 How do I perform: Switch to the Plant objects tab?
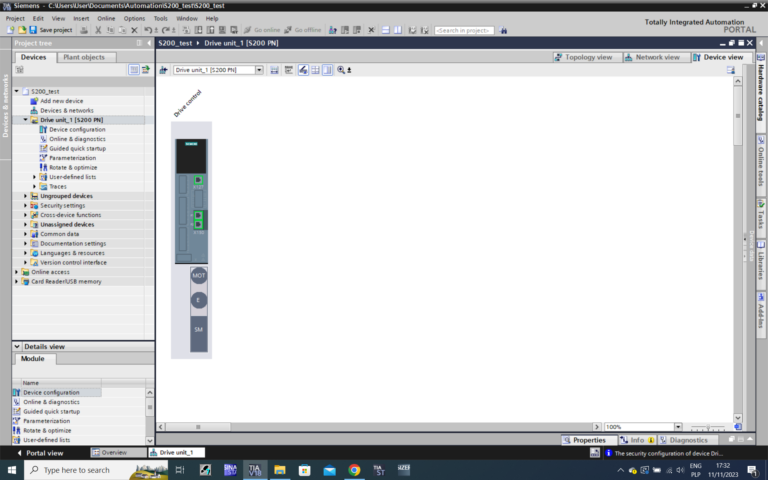pyautogui.click(x=84, y=57)
